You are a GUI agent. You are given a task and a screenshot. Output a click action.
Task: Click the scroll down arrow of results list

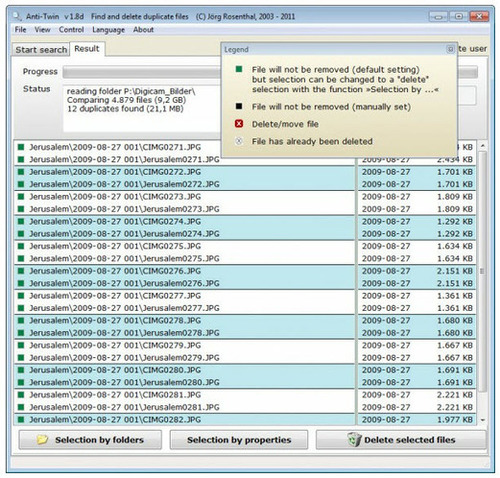point(482,420)
